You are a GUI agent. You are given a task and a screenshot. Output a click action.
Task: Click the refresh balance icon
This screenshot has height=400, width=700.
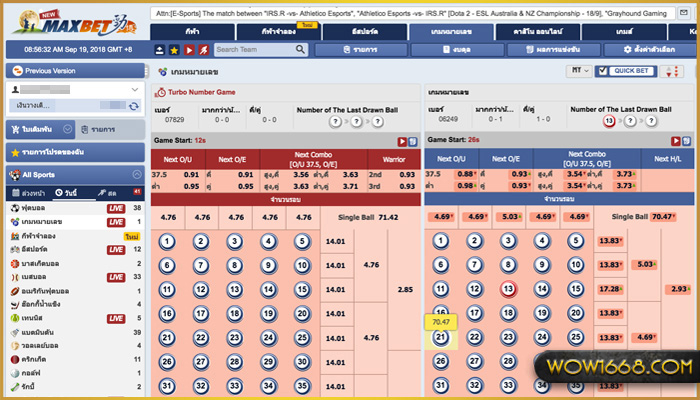coord(133,104)
